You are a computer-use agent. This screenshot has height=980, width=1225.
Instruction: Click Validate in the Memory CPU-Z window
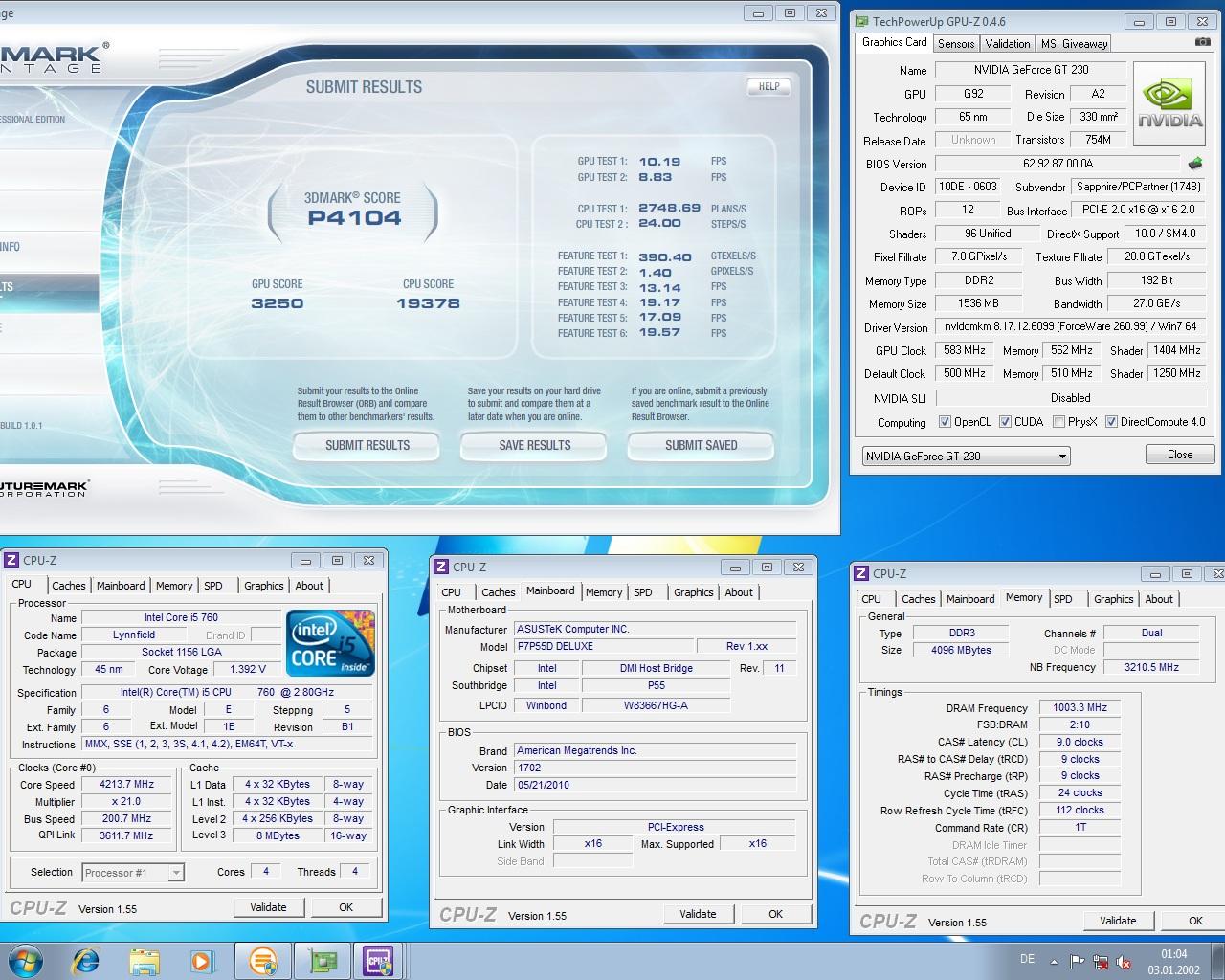tap(1118, 921)
